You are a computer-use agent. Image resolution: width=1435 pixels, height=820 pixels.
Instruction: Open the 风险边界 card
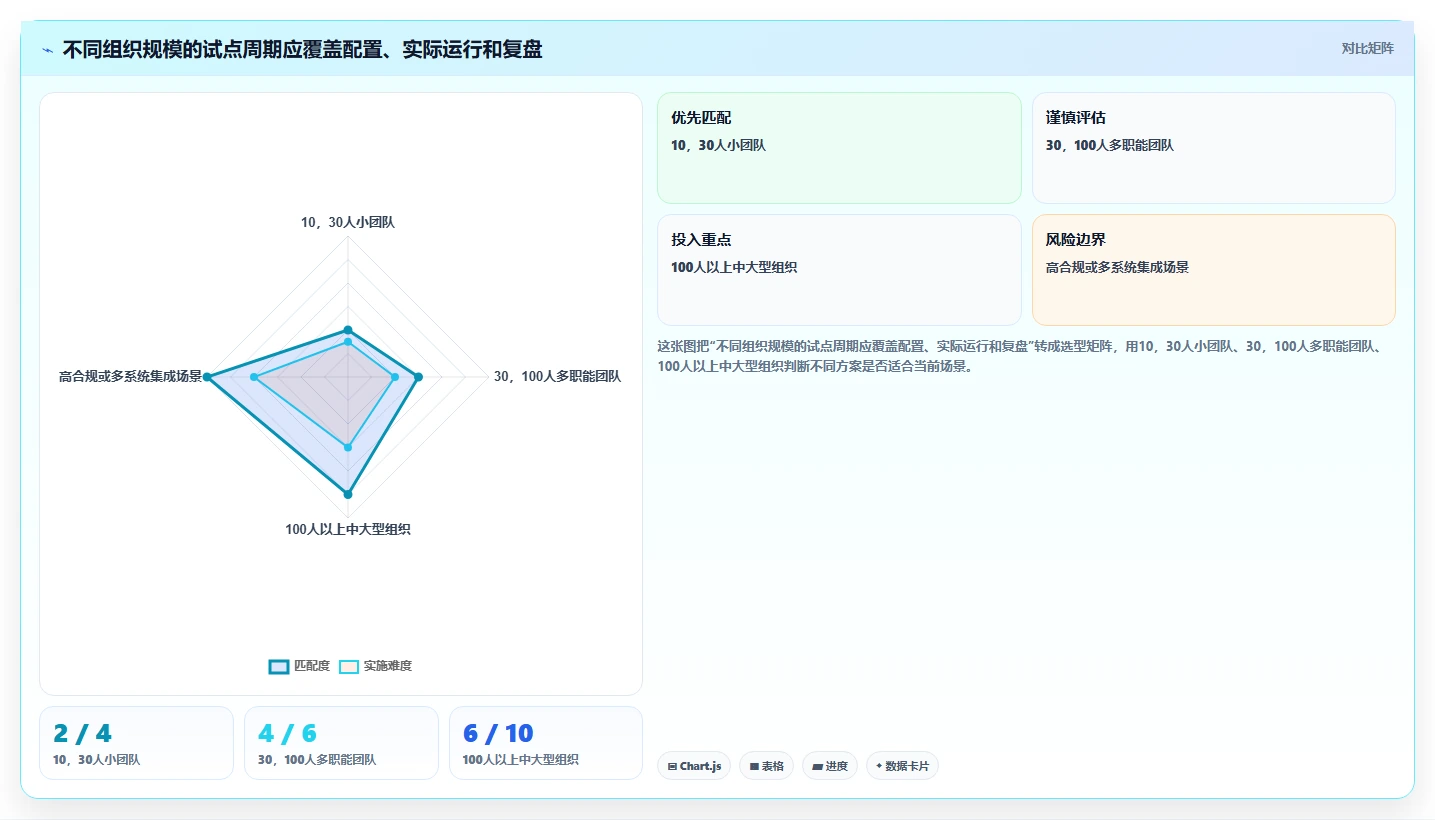(x=1213, y=270)
